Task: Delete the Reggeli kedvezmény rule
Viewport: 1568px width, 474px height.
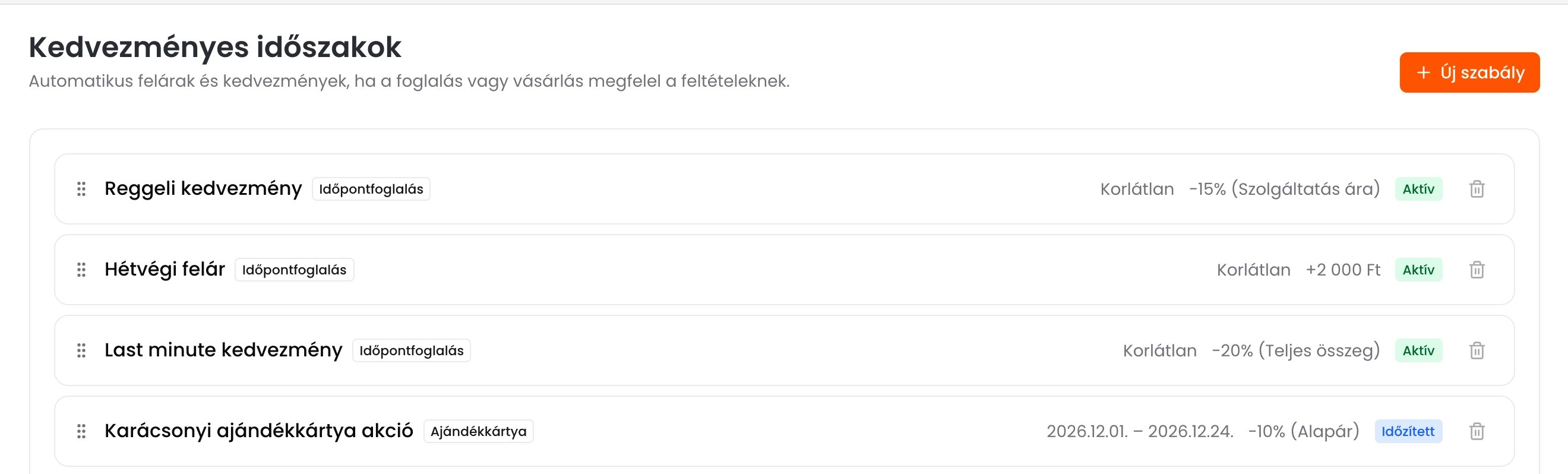Action: [1477, 189]
